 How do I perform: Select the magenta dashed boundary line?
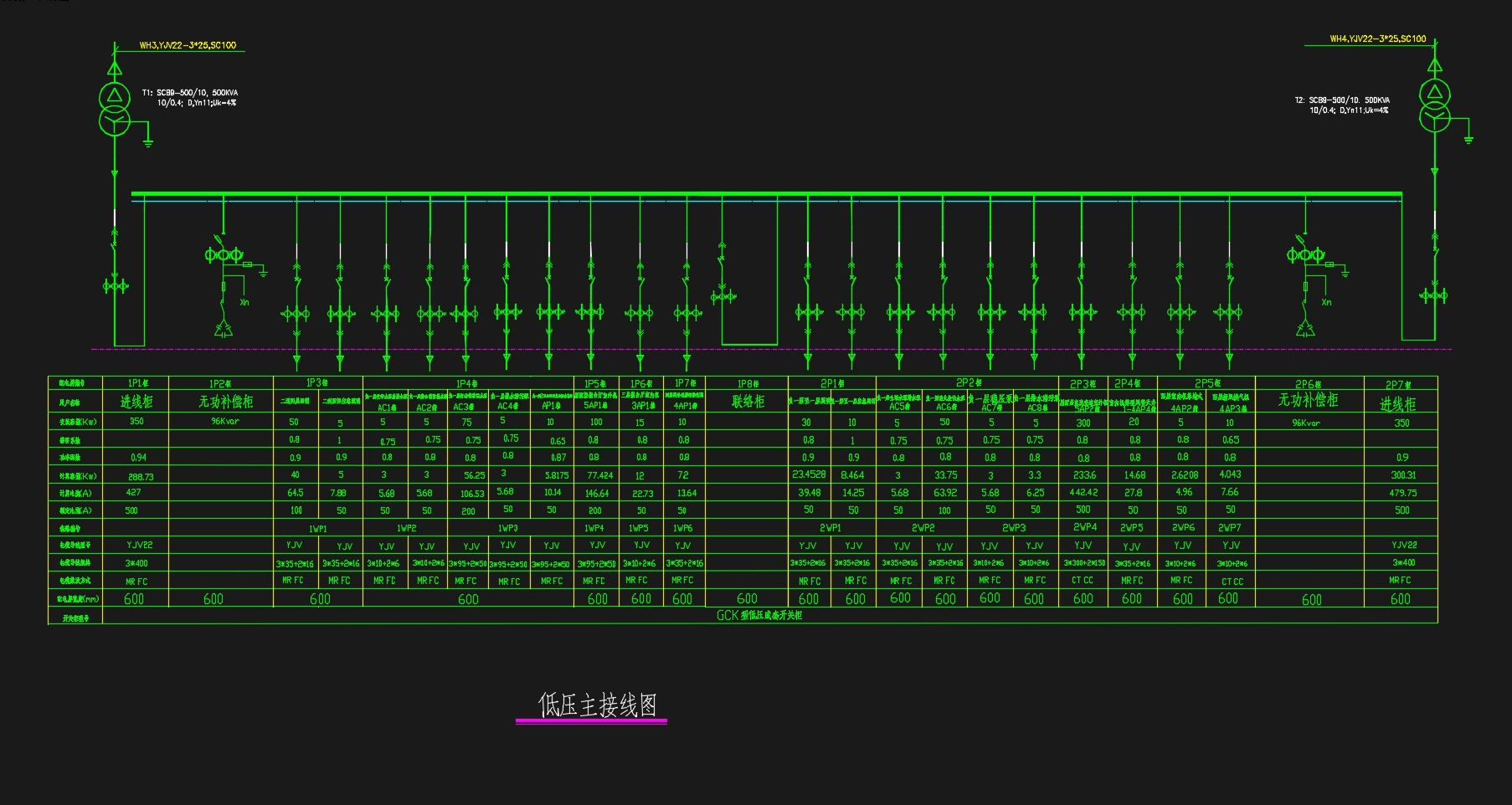coord(771,349)
